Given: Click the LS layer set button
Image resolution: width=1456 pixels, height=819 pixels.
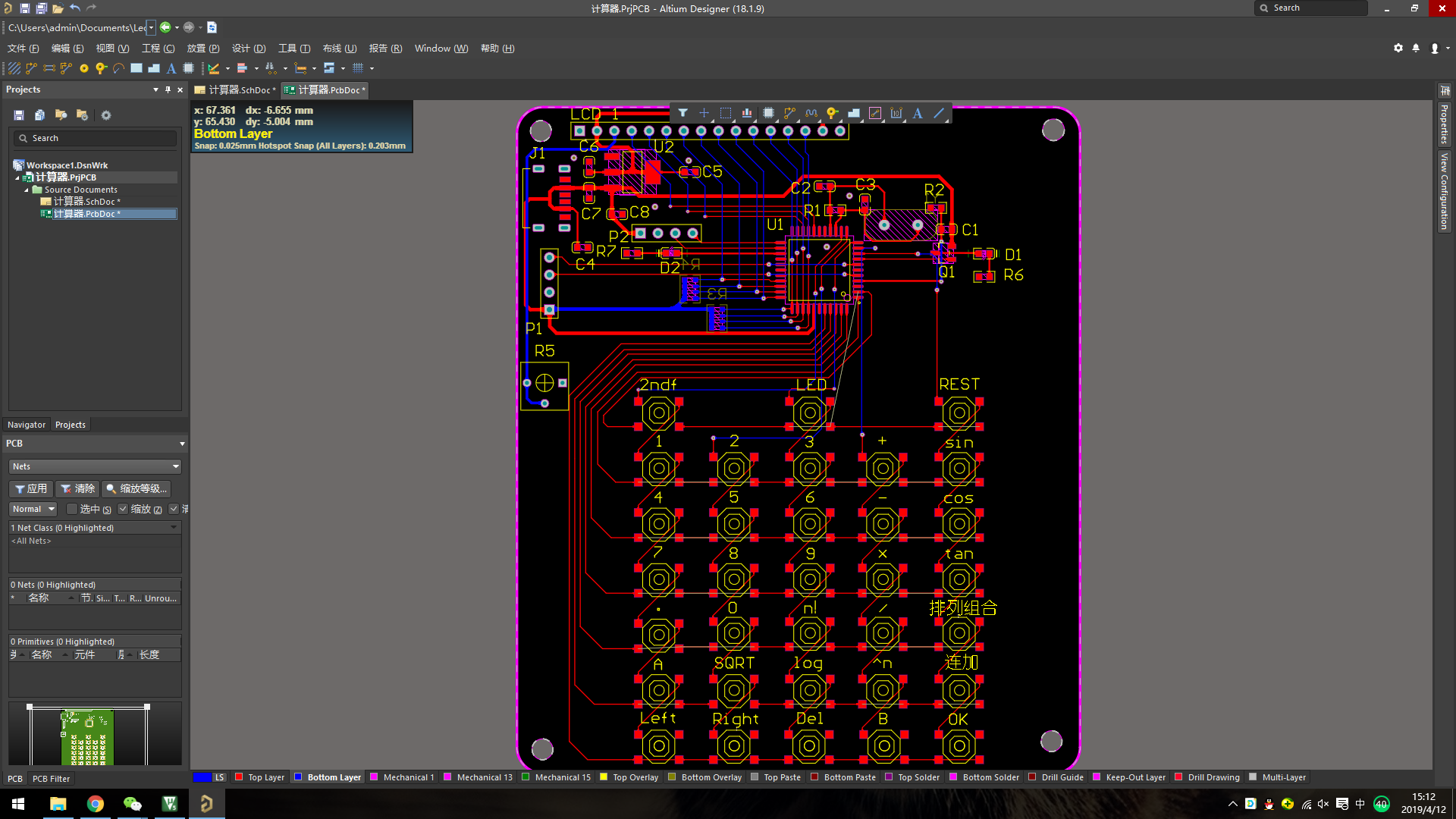Looking at the screenshot, I should point(210,777).
